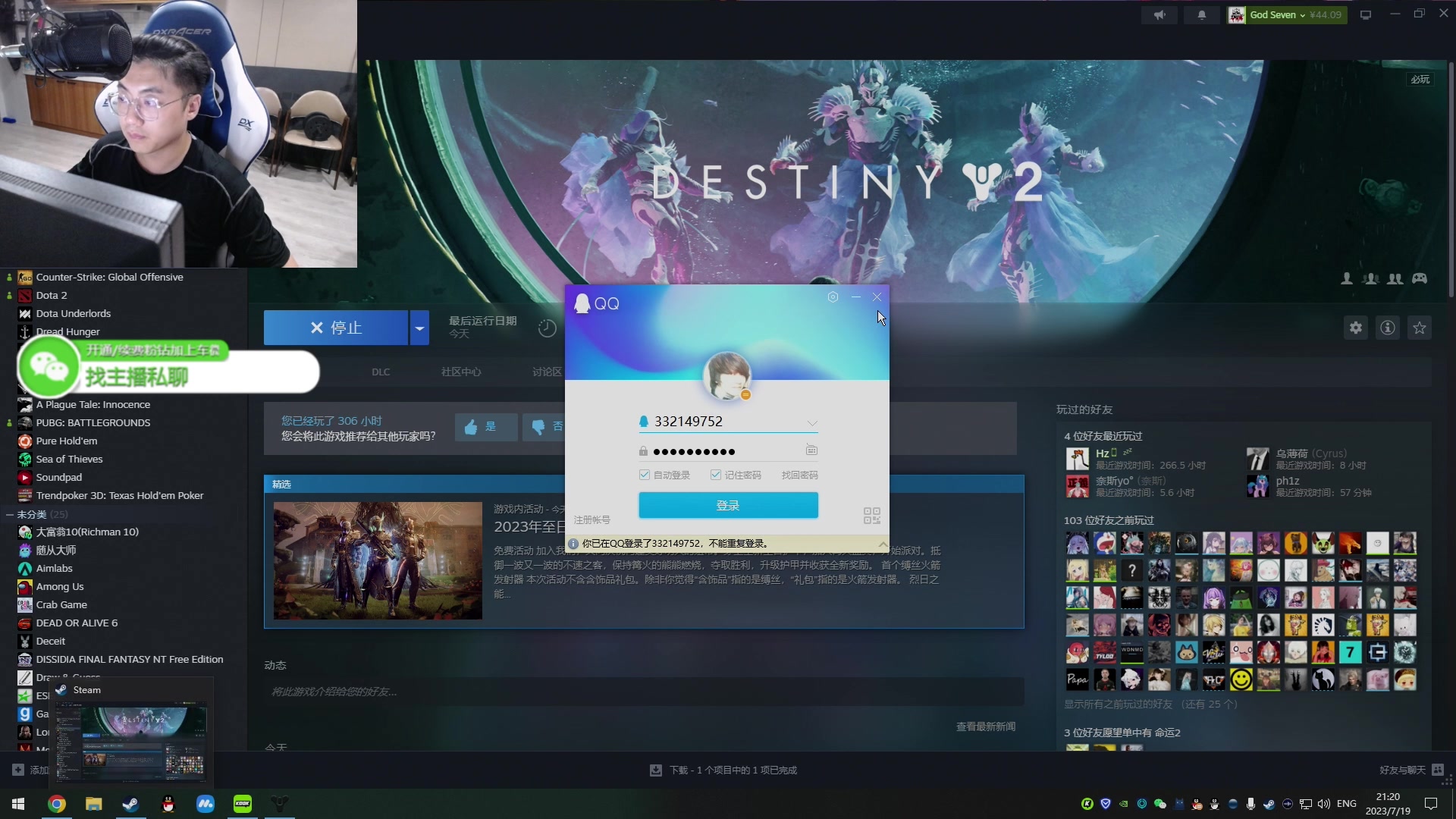
Task: Click the activity post input field
Action: [x=644, y=692]
